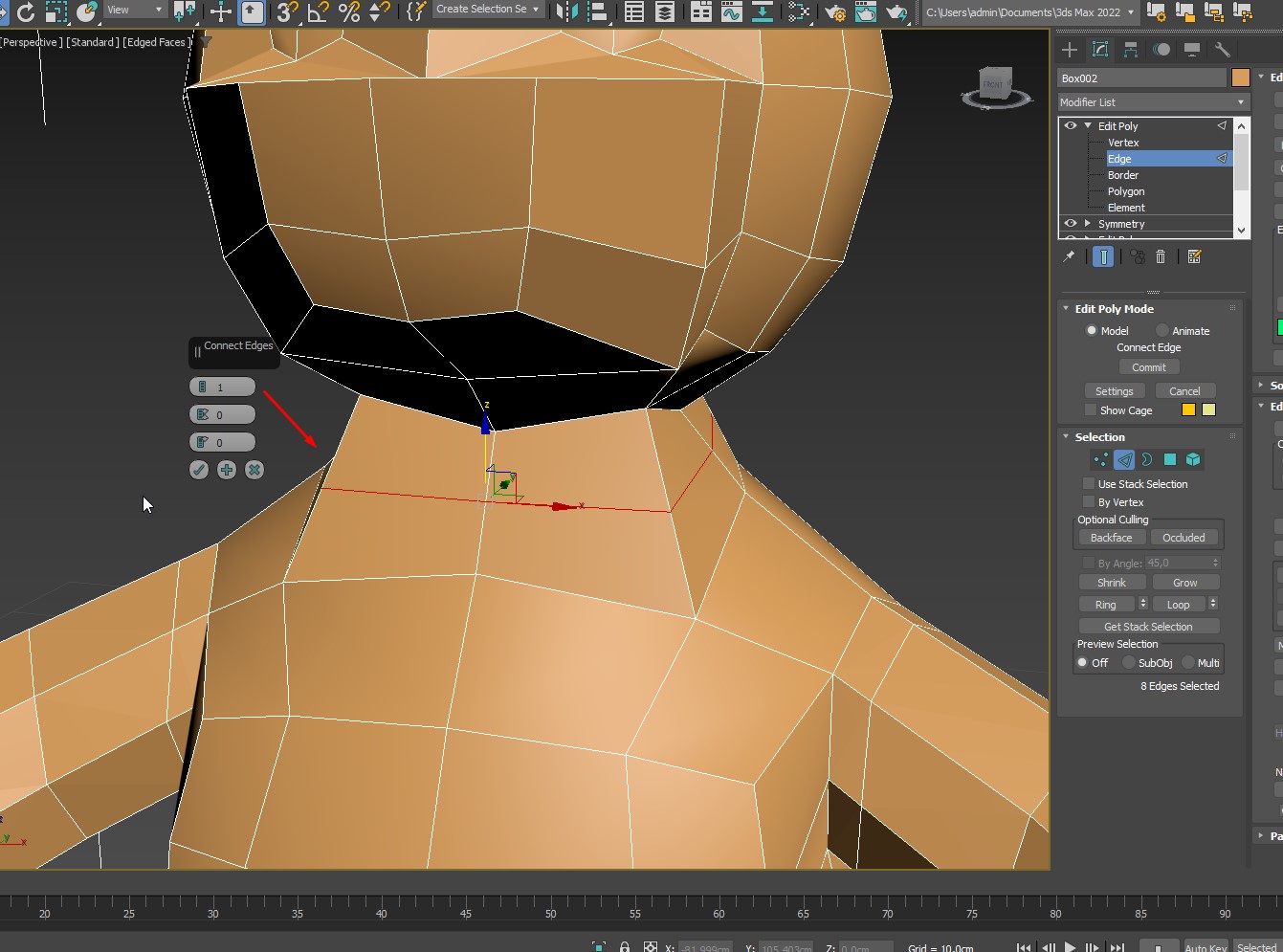Switch to the Hierarchy panel tab
Image resolution: width=1283 pixels, height=952 pixels.
point(1131,50)
